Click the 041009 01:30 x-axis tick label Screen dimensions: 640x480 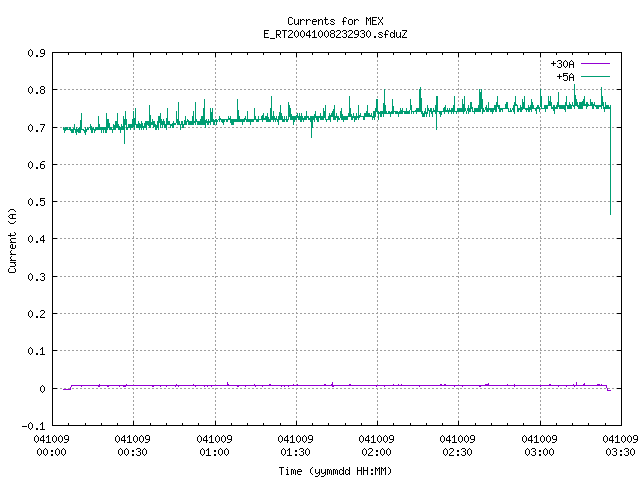point(296,446)
